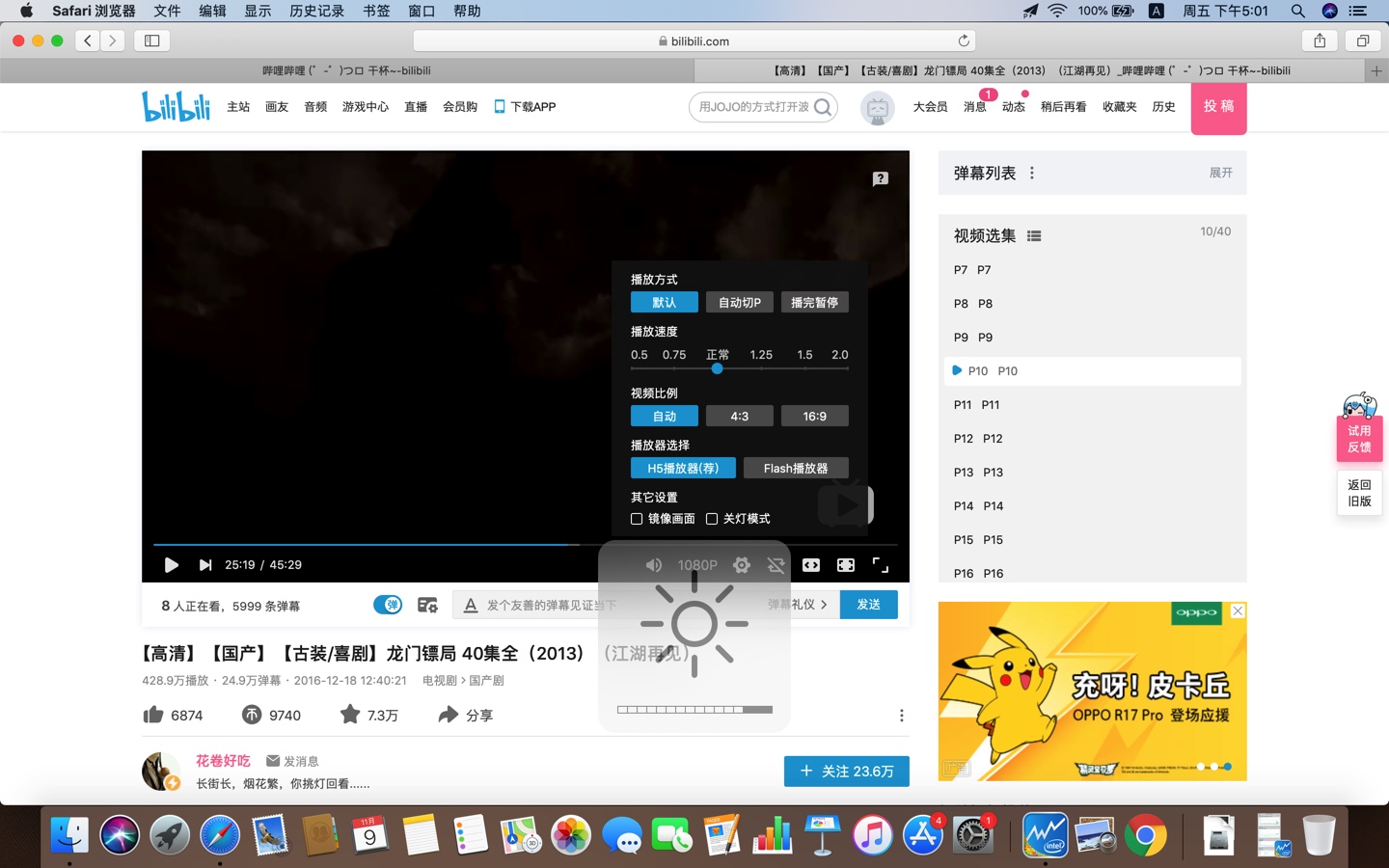Image resolution: width=1389 pixels, height=868 pixels.
Task: Show all Safari tabs overview
Action: click(1363, 41)
